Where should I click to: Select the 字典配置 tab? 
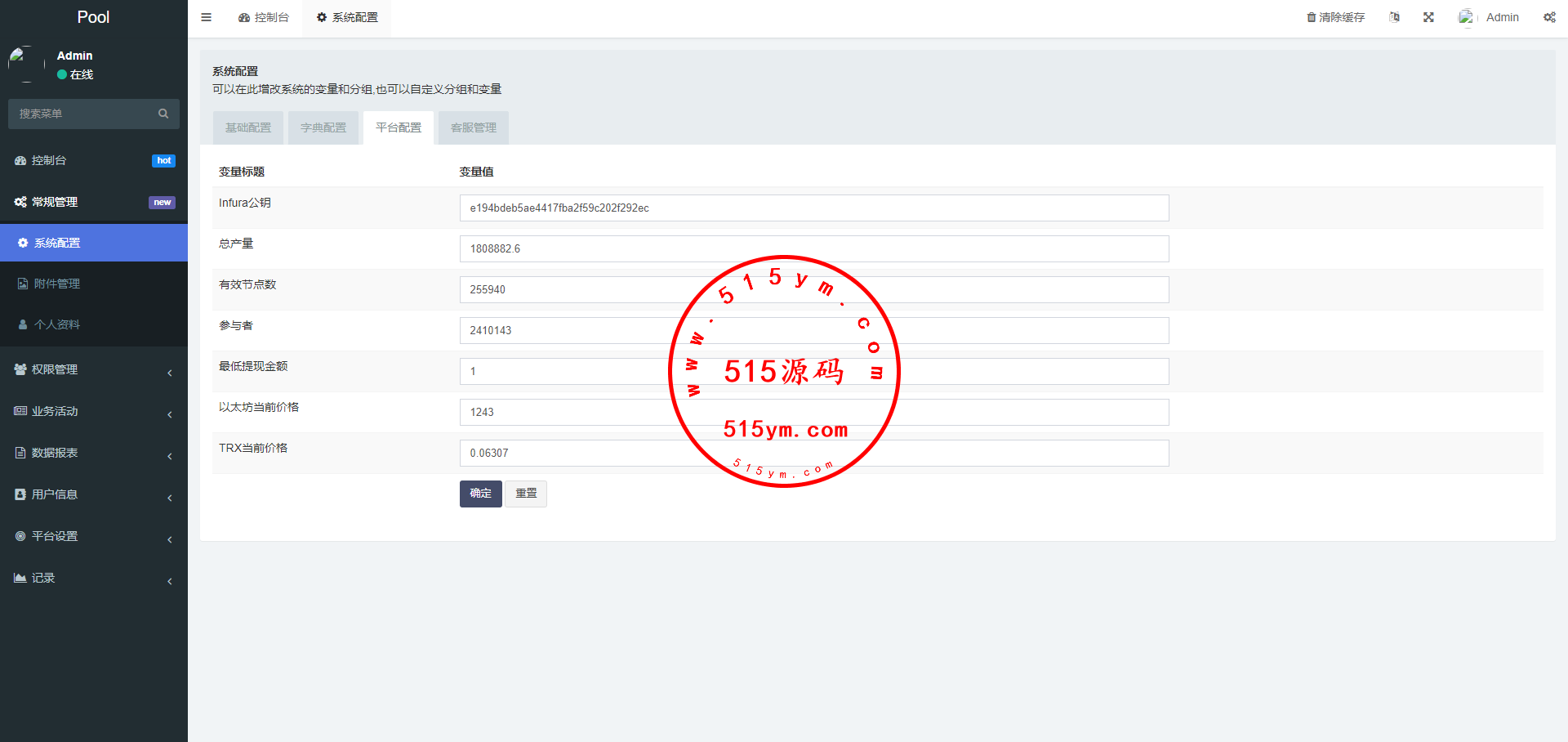pyautogui.click(x=323, y=127)
